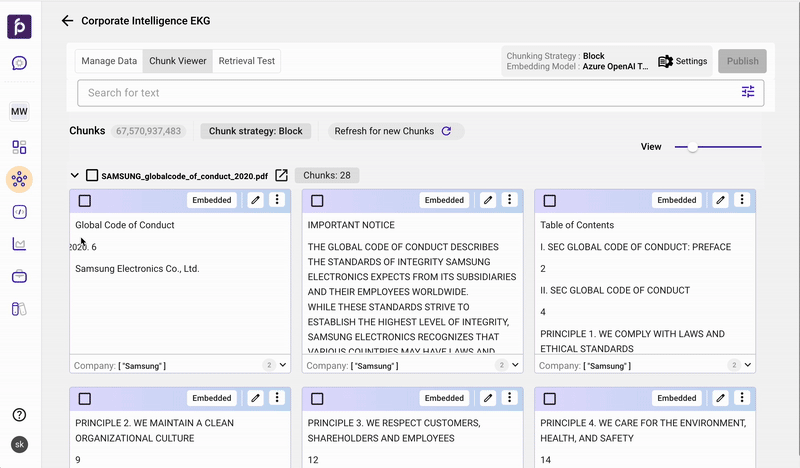Open SAMSUNG pdf in external viewer
Screen dimensions: 800x468
tap(282, 176)
